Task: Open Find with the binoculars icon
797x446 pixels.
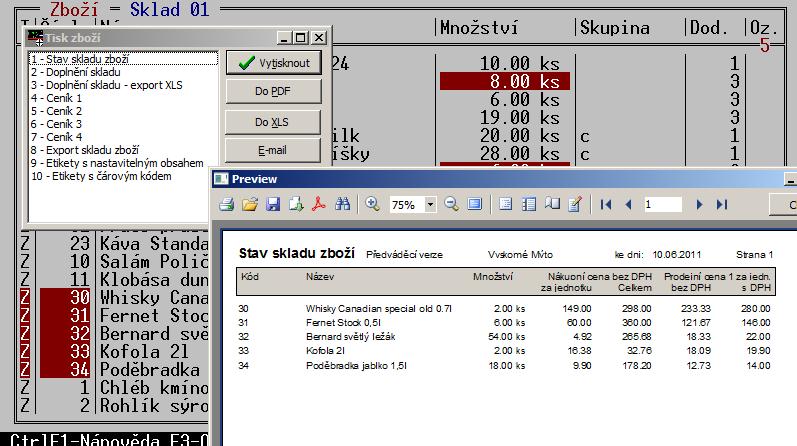Action: [343, 204]
